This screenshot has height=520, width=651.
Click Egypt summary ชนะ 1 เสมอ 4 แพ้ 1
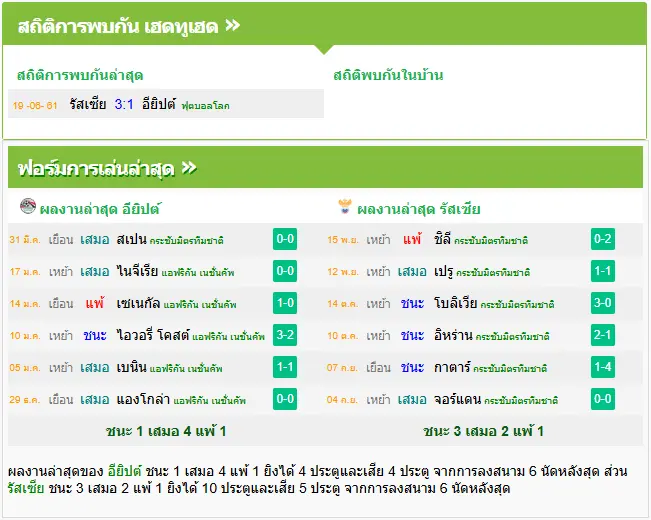click(x=166, y=431)
